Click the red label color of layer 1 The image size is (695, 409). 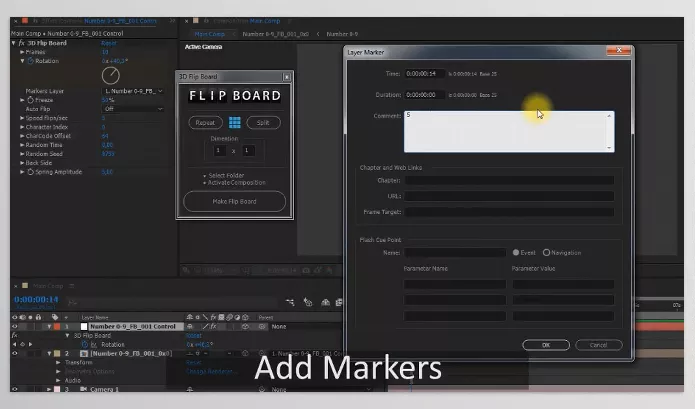pyautogui.click(x=57, y=327)
